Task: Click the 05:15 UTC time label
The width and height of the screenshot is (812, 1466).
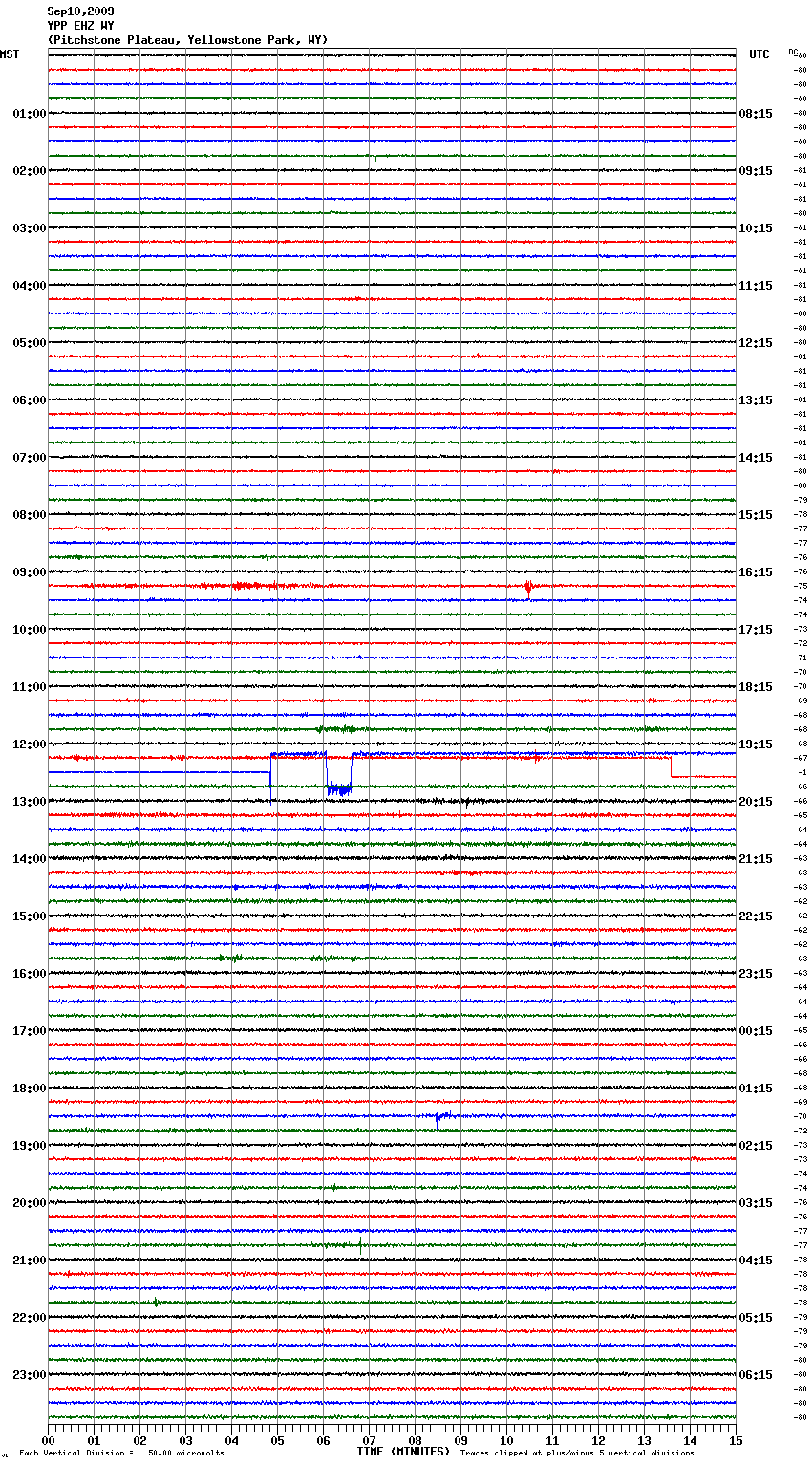Action: [x=756, y=1318]
